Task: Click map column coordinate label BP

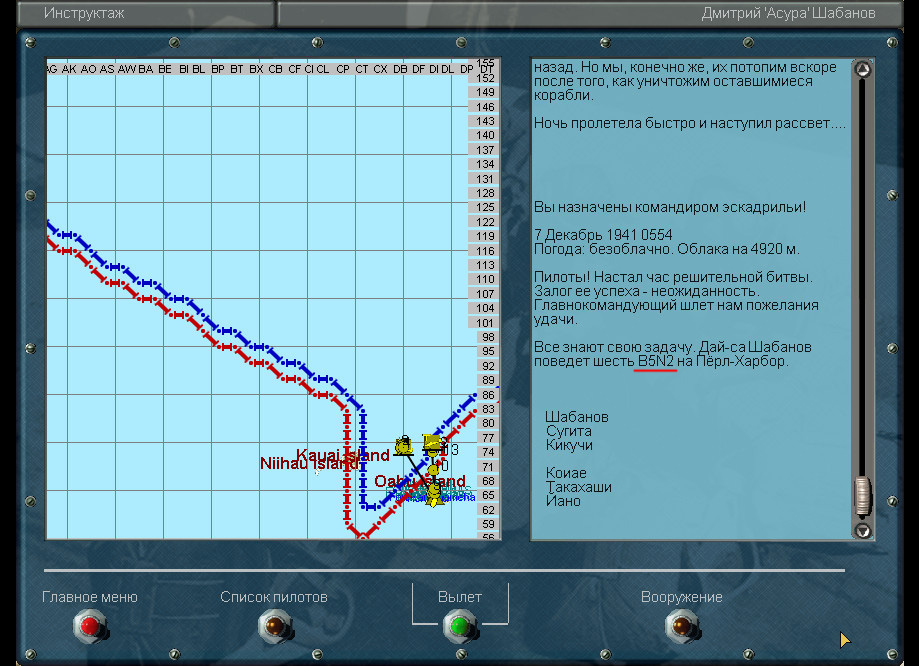Action: click(x=217, y=69)
